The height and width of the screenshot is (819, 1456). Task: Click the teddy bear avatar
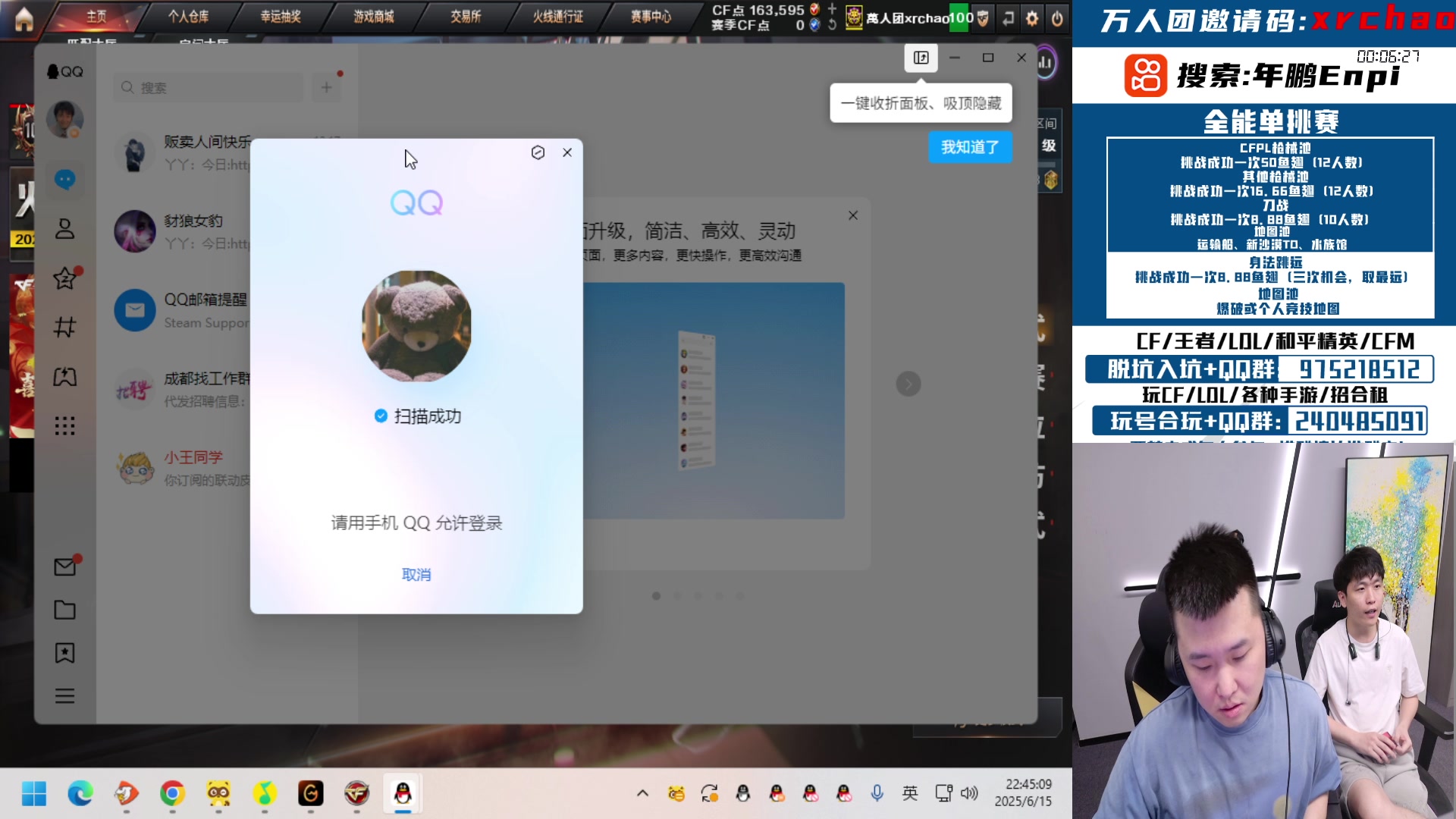click(416, 326)
